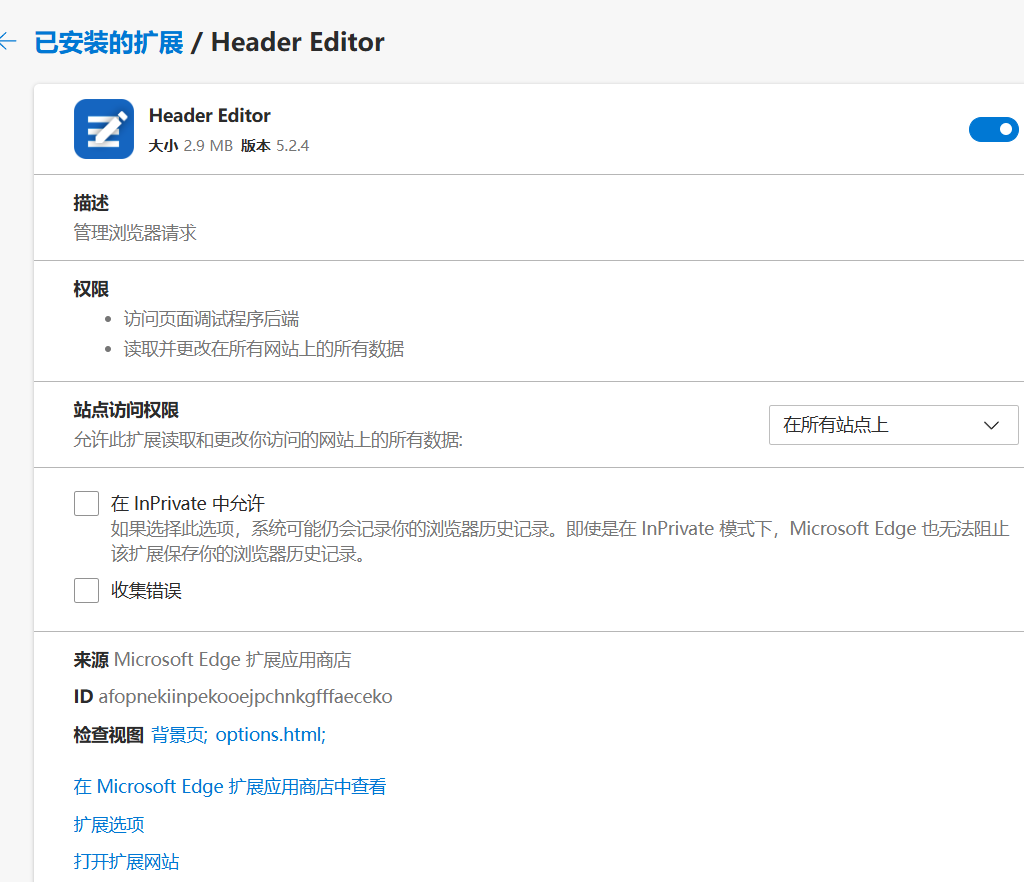Open the 在所有站点上 site access dropdown
The height and width of the screenshot is (882, 1024).
click(893, 425)
